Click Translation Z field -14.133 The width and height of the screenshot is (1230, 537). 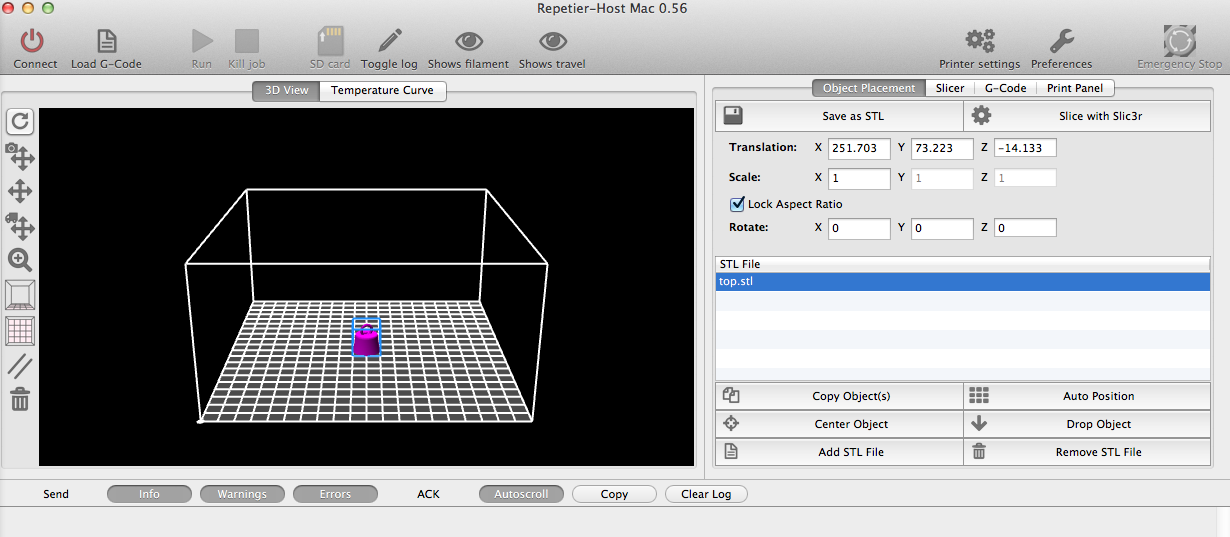click(x=1025, y=148)
